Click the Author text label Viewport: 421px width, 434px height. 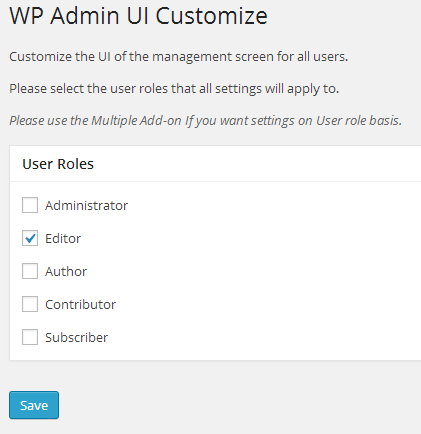click(66, 271)
